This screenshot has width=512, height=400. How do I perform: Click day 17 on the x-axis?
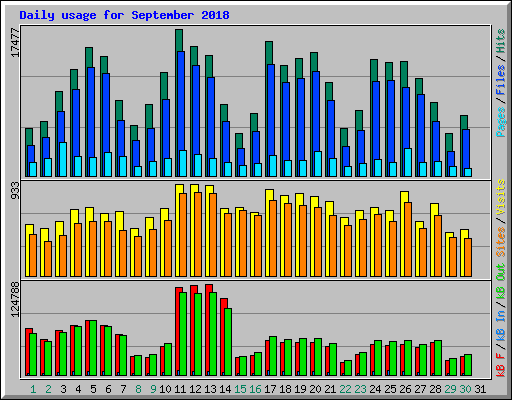(270, 389)
